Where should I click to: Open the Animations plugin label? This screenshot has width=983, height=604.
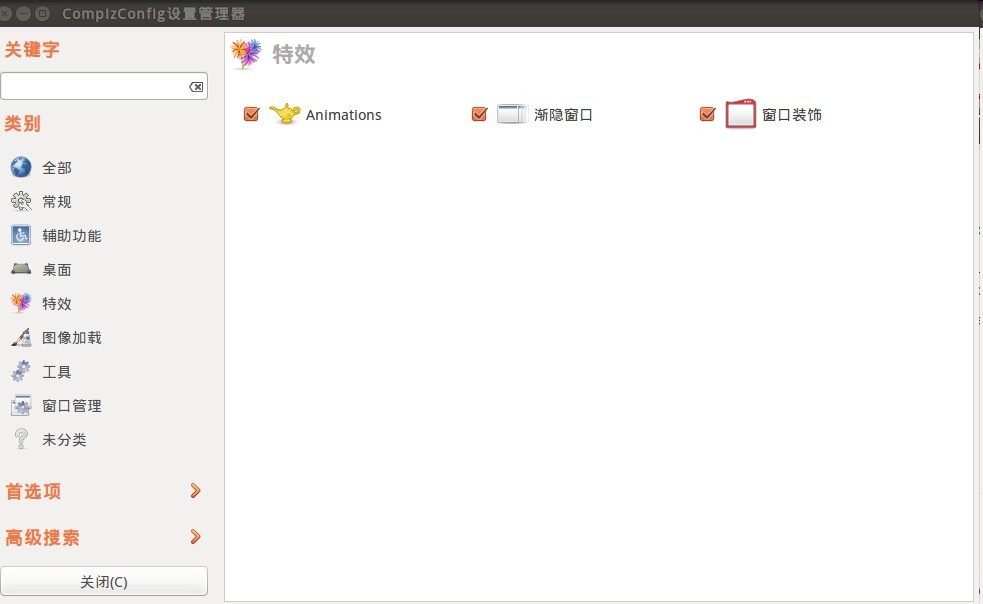point(344,115)
